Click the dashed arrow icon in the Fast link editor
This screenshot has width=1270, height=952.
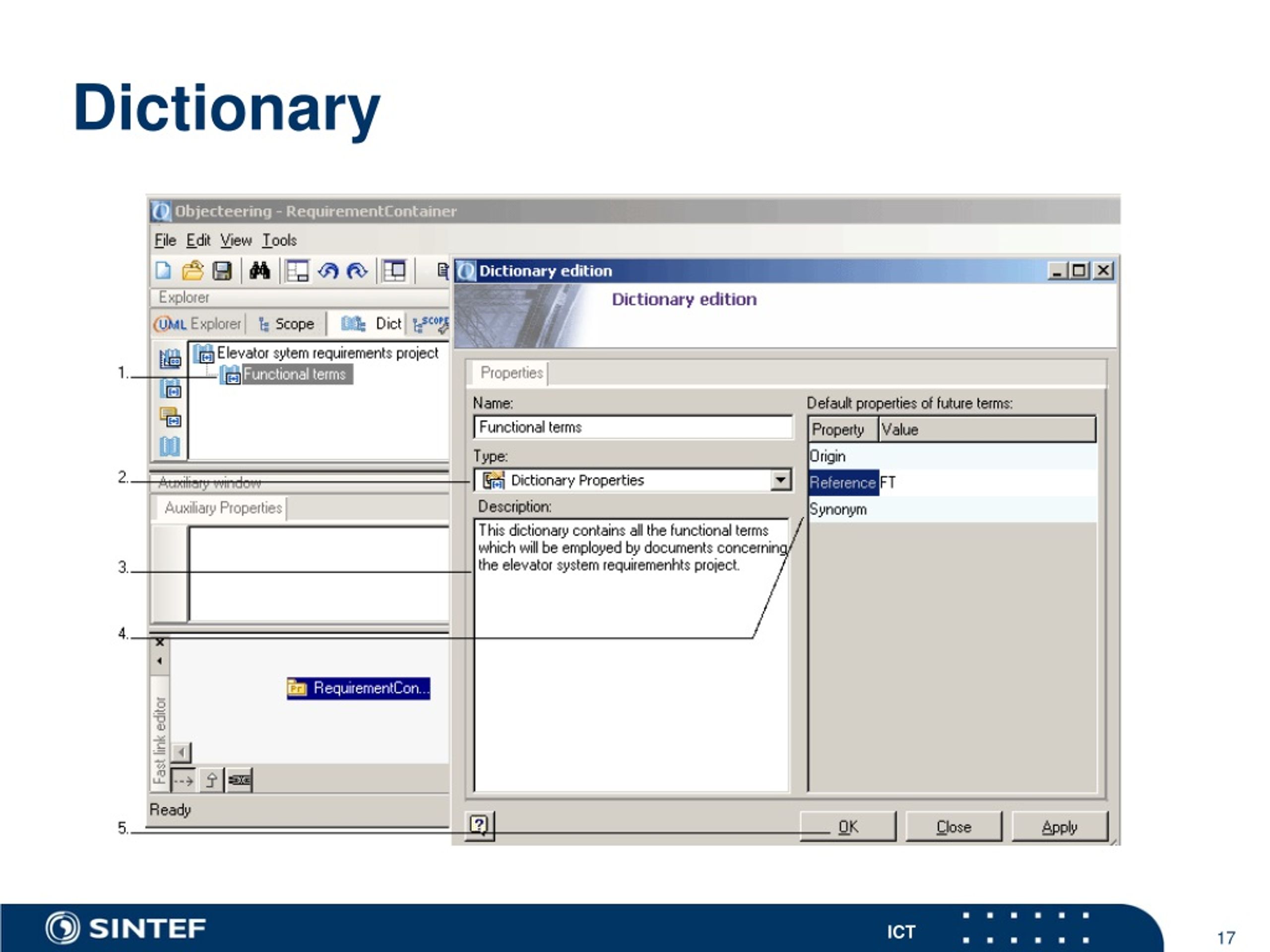point(183,780)
